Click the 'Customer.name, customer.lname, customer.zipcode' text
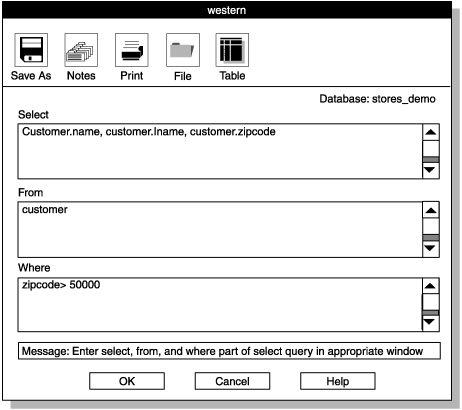This screenshot has width=462, height=410. (149, 132)
